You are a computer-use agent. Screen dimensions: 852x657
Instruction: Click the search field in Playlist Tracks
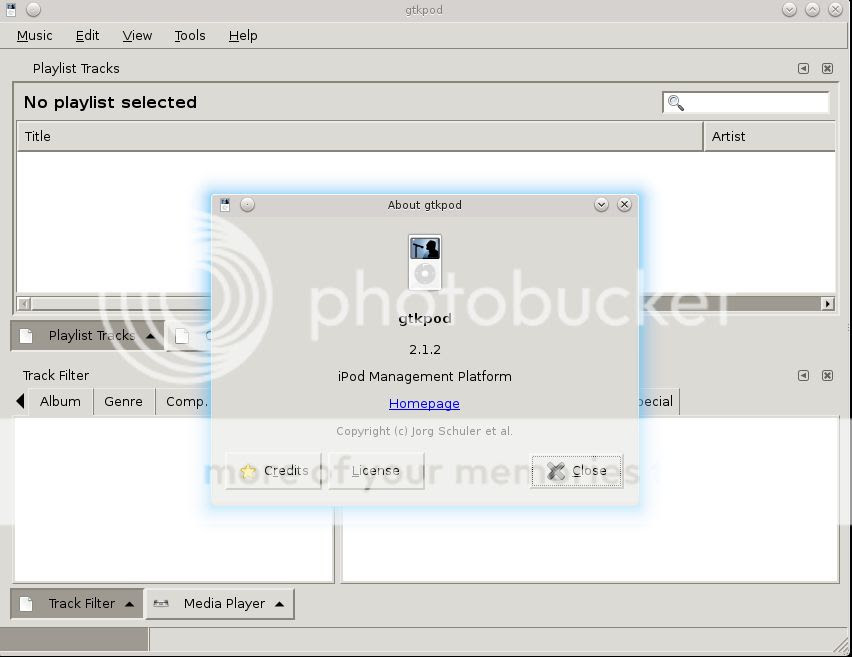point(746,102)
